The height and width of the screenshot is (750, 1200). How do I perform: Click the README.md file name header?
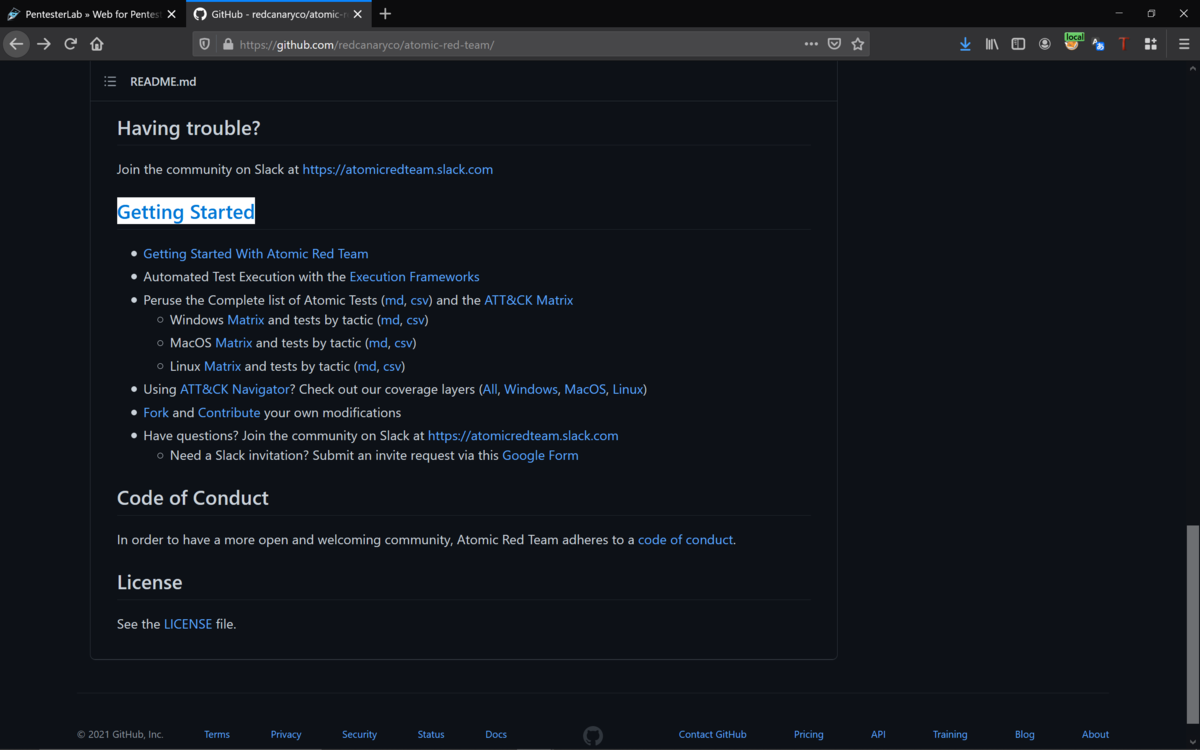[x=163, y=82]
